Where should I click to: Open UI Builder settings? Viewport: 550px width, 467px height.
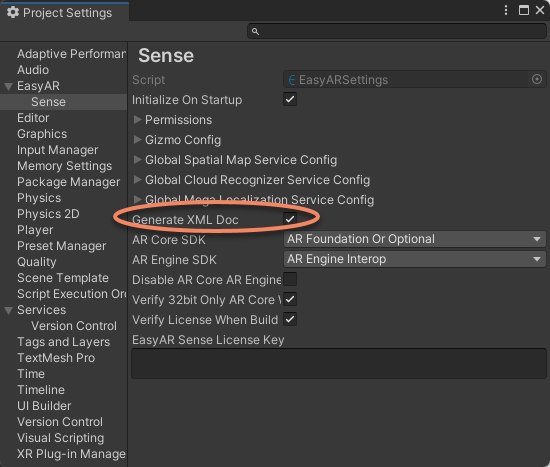point(44,406)
